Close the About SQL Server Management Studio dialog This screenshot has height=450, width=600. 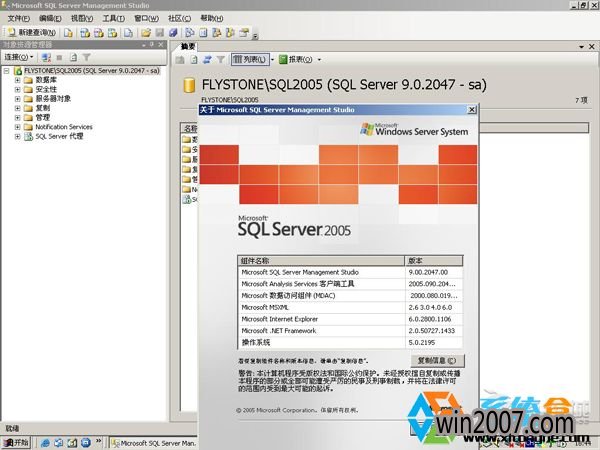point(472,110)
